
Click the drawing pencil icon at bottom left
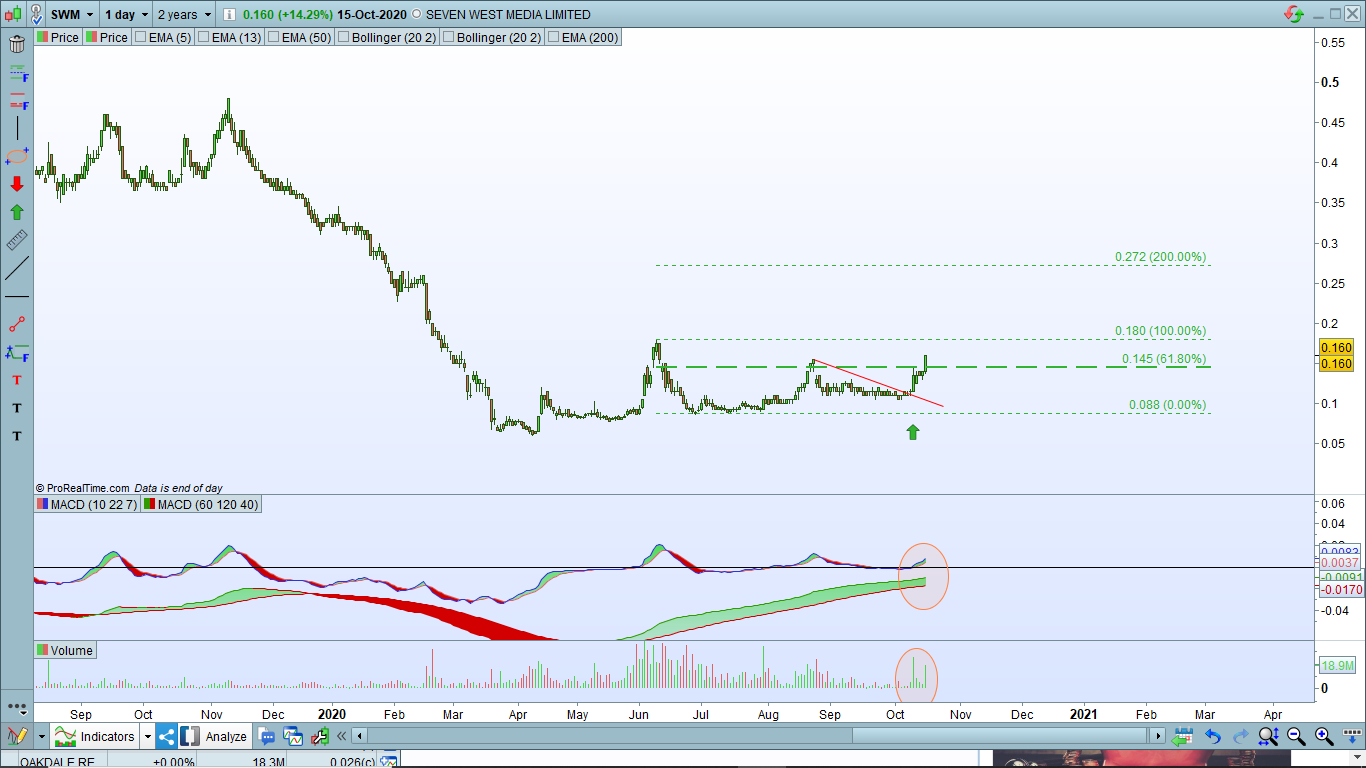(17, 737)
